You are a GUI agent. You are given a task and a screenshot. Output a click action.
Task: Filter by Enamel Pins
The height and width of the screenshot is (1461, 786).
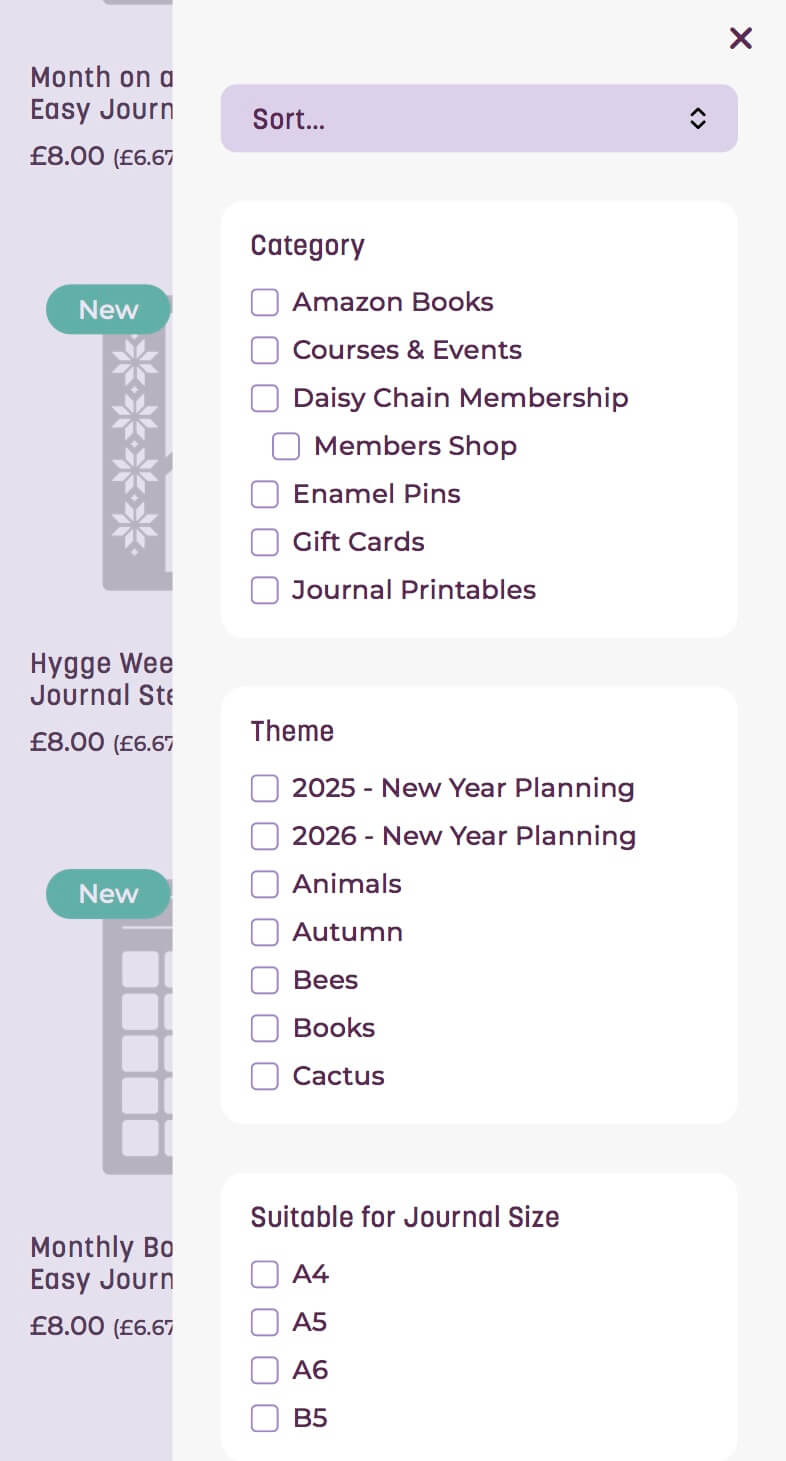point(265,494)
